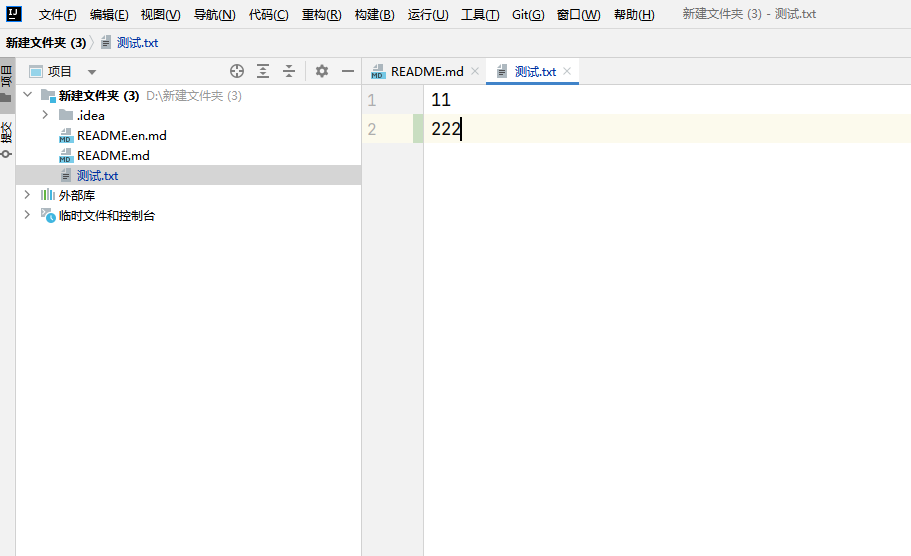Click the collapse all icon in project panel
Image resolution: width=911 pixels, height=556 pixels.
[289, 71]
